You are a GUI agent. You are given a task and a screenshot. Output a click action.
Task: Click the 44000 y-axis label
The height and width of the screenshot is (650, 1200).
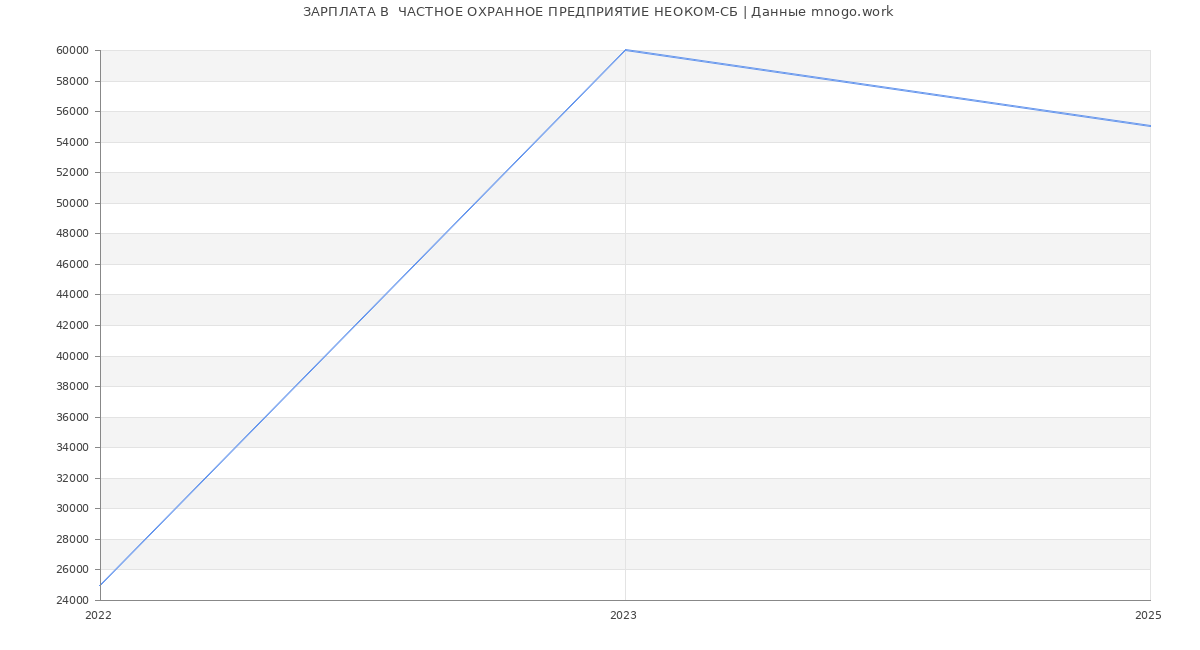pyautogui.click(x=72, y=295)
